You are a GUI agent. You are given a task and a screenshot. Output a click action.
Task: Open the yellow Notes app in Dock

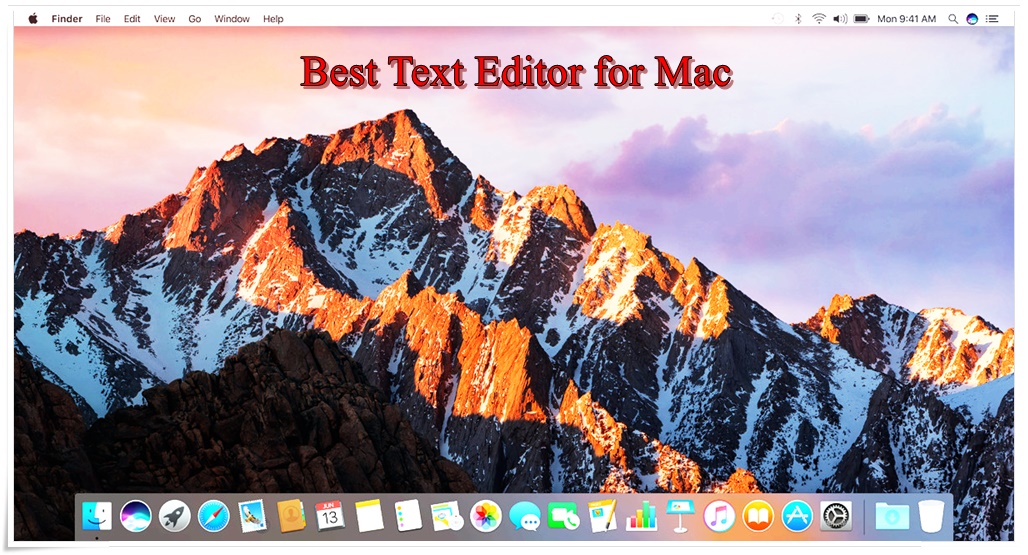(x=369, y=516)
